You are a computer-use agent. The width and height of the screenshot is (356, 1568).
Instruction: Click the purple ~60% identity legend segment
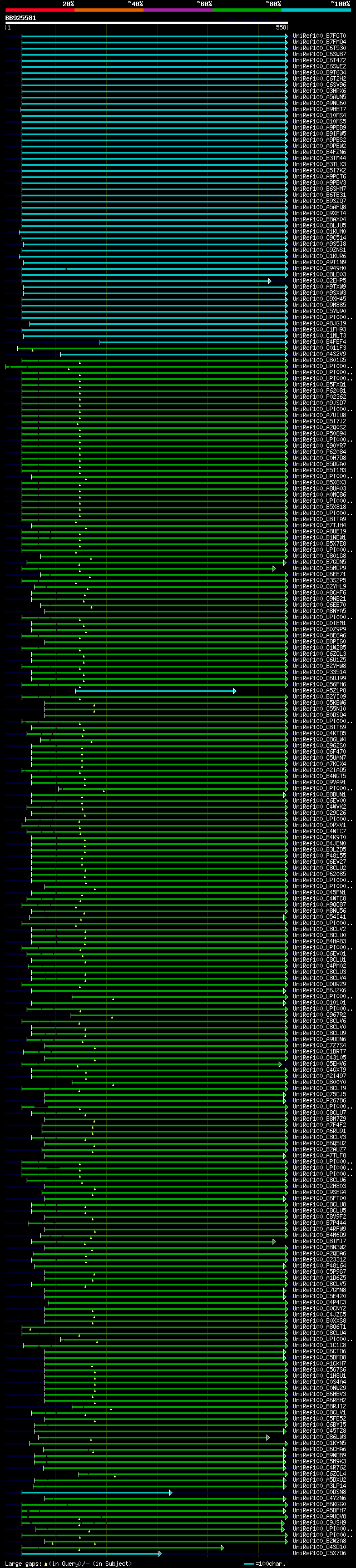coord(179,10)
